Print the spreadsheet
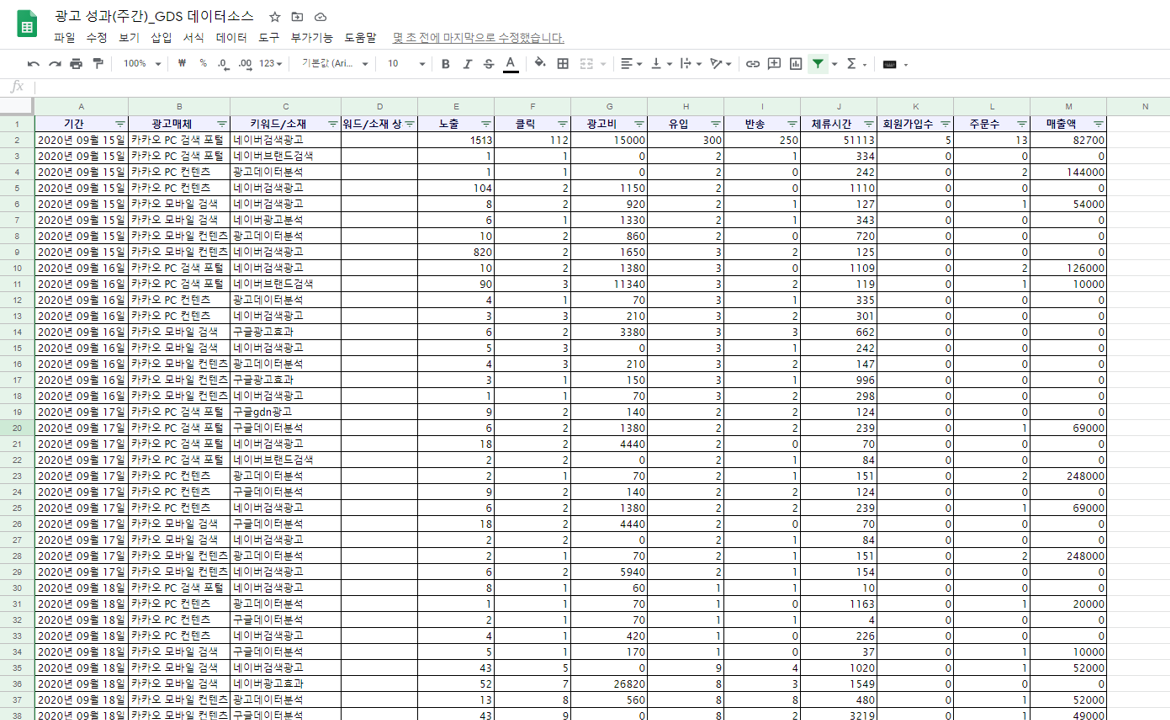 click(x=76, y=64)
